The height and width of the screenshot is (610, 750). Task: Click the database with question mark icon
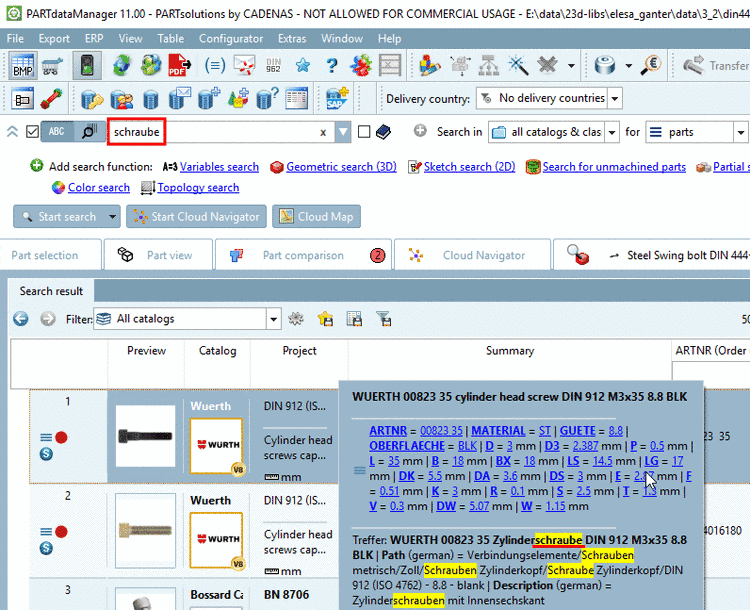click(267, 99)
